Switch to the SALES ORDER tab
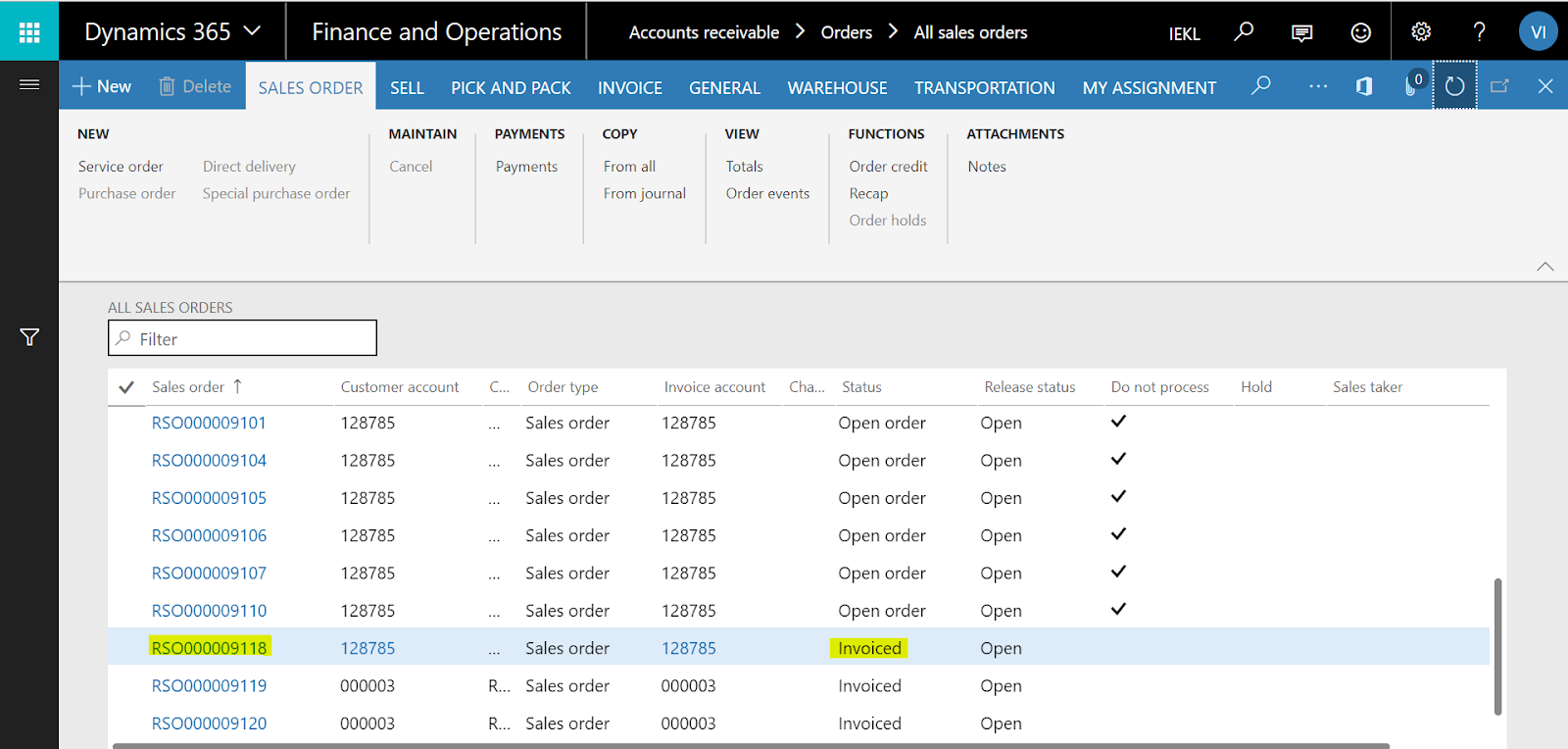 click(311, 87)
